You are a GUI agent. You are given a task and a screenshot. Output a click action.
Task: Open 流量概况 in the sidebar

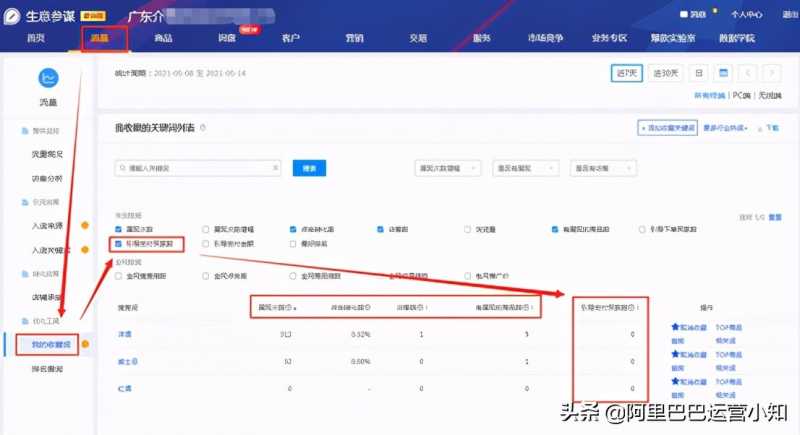[x=47, y=154]
